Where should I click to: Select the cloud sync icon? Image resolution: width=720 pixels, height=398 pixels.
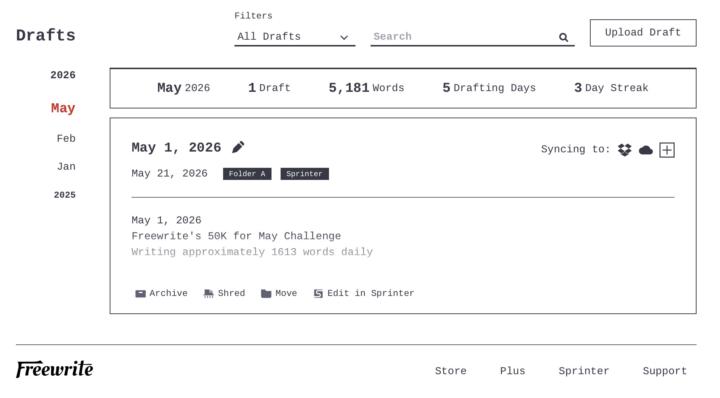[x=646, y=150]
